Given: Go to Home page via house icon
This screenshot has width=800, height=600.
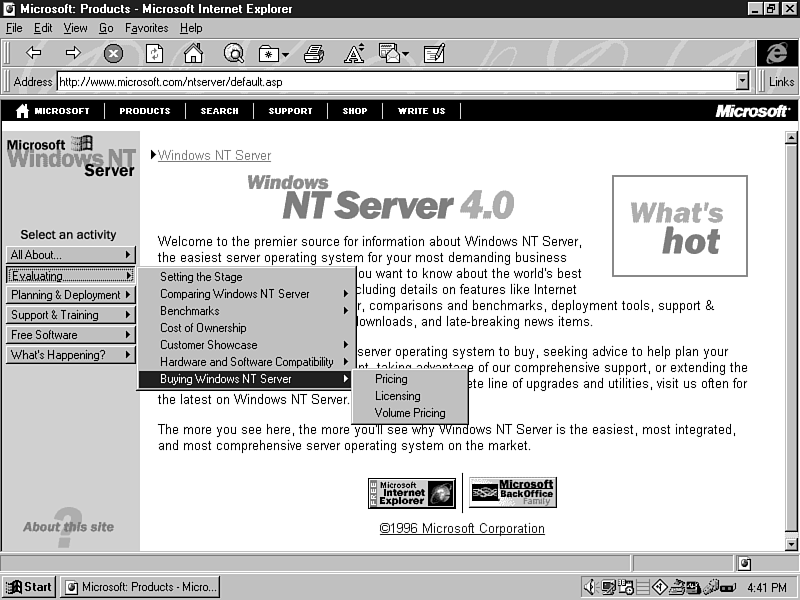Looking at the screenshot, I should pos(193,53).
